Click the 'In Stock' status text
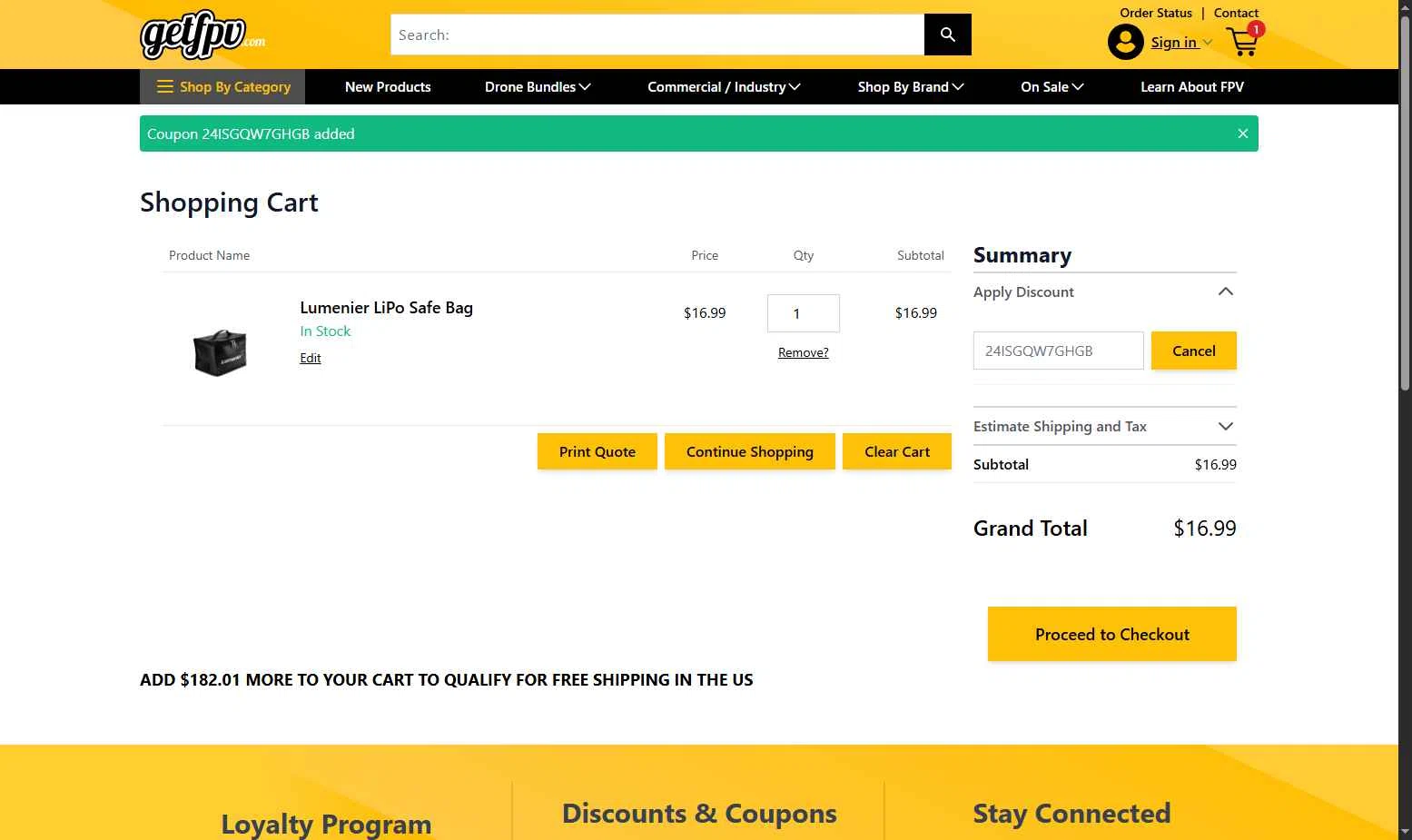 click(325, 331)
